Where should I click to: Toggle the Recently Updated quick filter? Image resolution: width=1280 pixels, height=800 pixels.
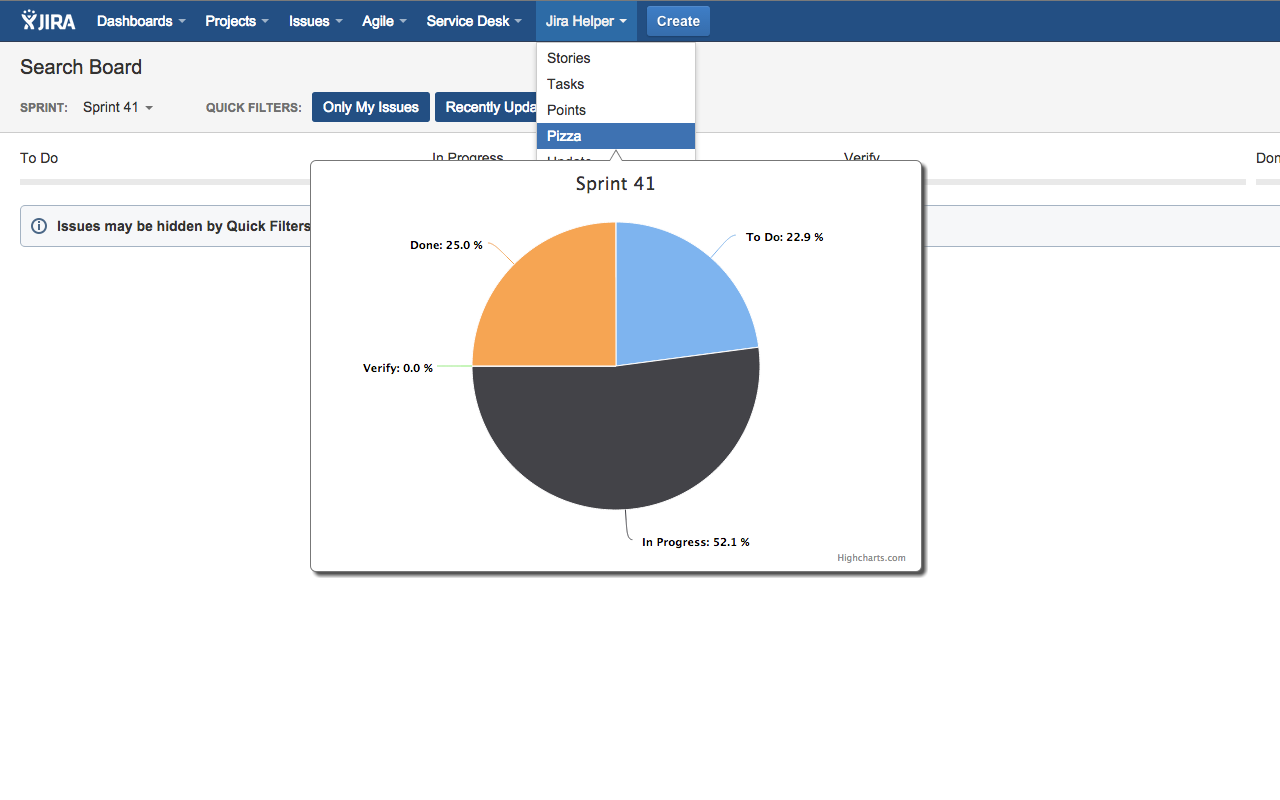tap(486, 107)
